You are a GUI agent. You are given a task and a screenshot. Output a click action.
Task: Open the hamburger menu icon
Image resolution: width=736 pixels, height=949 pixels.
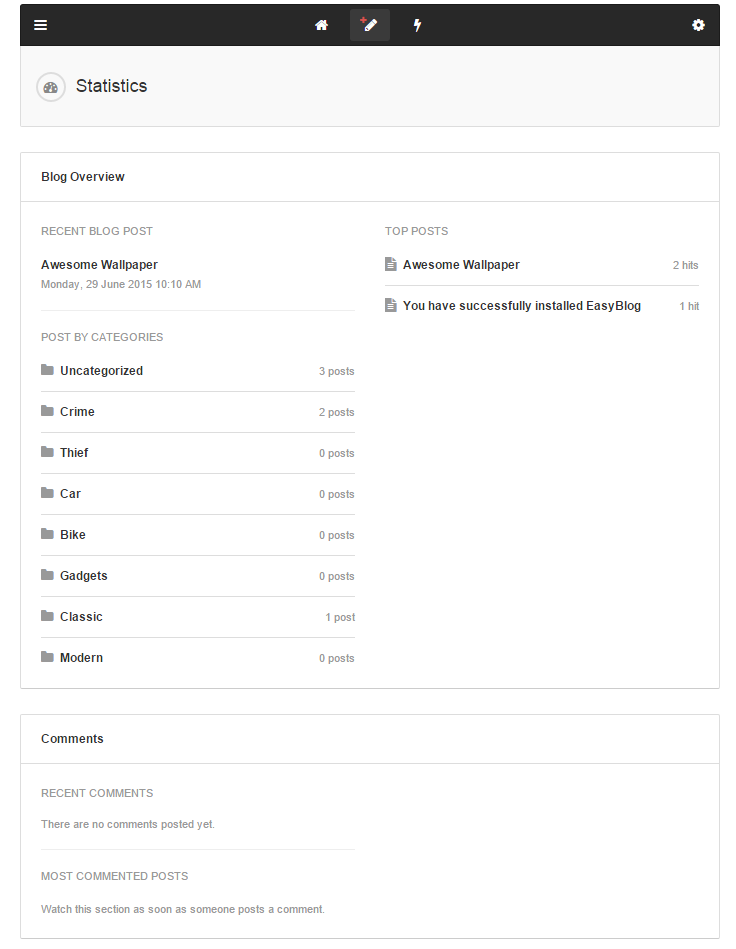pos(41,25)
